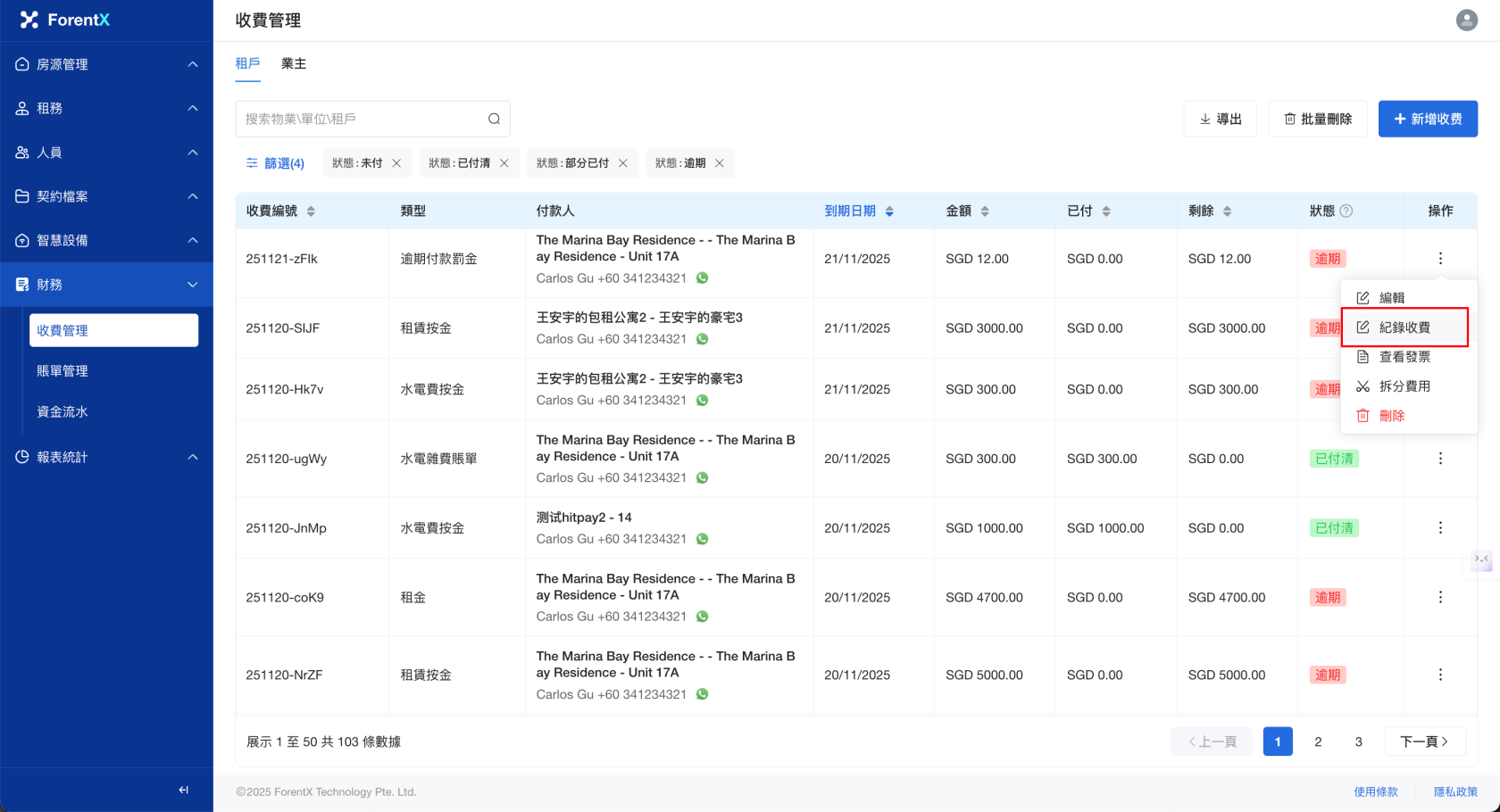The image size is (1500, 812).
Task: Sort by 到期日期 column sort icon
Action: point(889,211)
